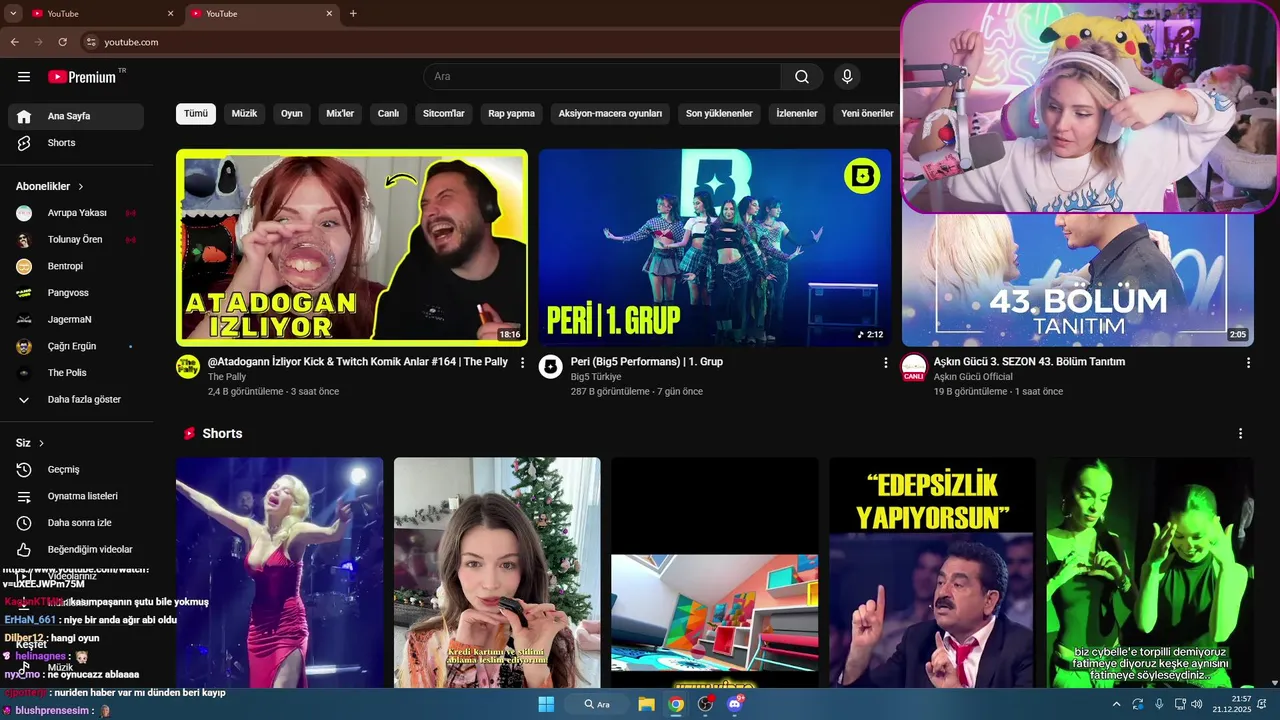Play the Atadogan İzliyor thumbnail
The width and height of the screenshot is (1280, 720).
coord(352,248)
